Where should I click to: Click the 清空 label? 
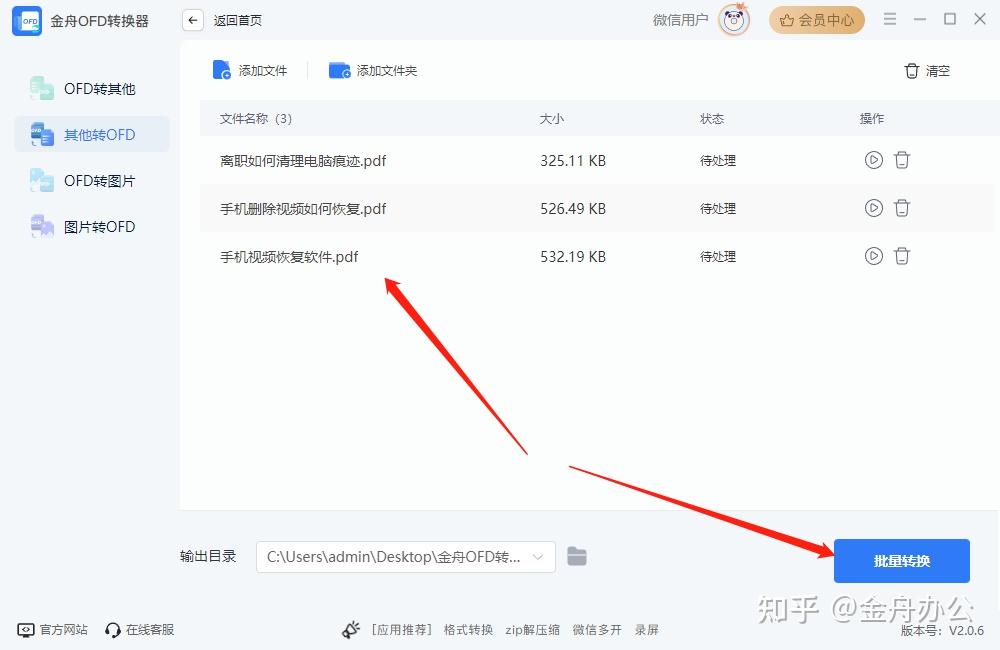pos(938,71)
